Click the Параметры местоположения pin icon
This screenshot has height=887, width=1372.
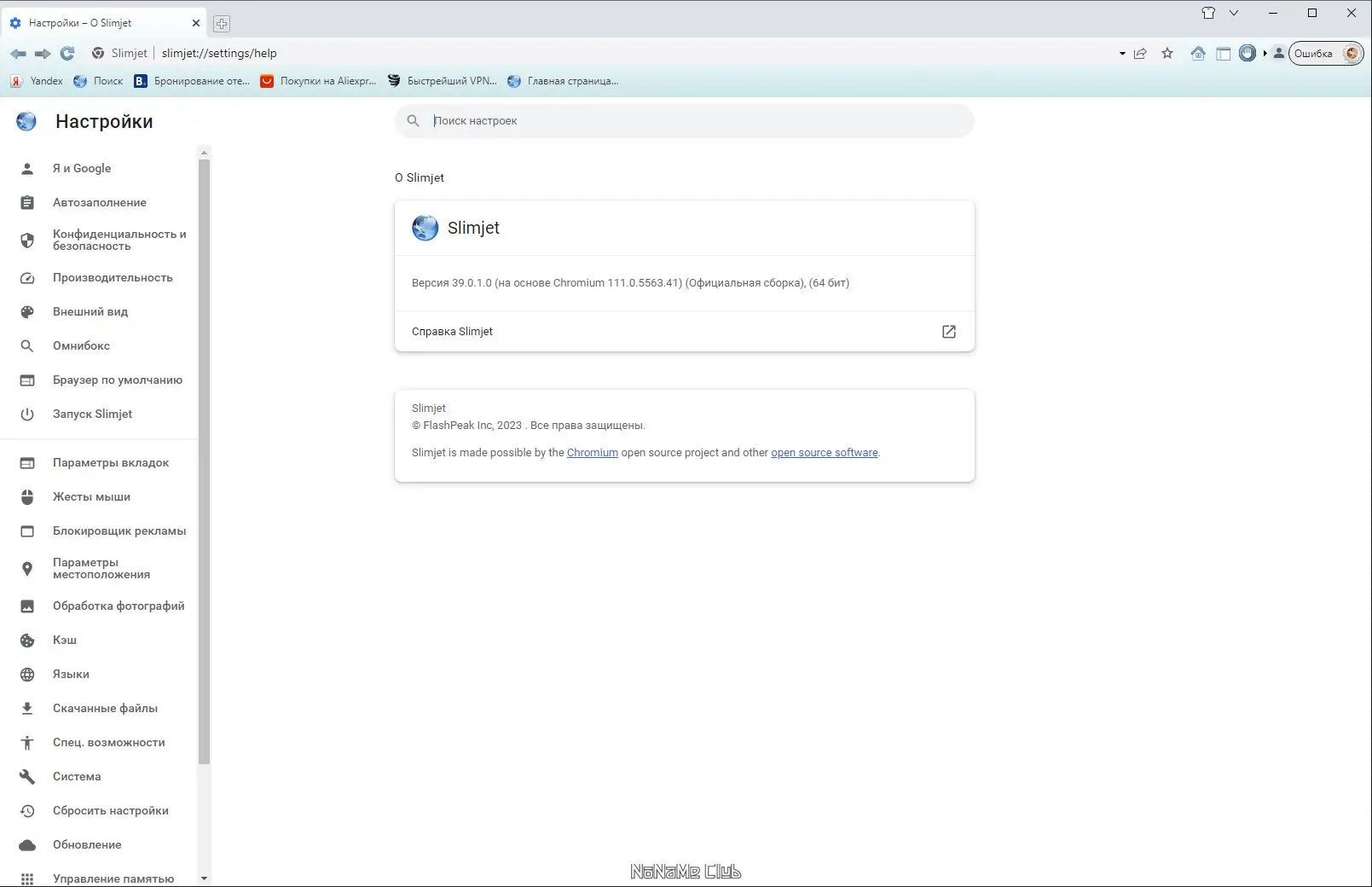tap(27, 569)
